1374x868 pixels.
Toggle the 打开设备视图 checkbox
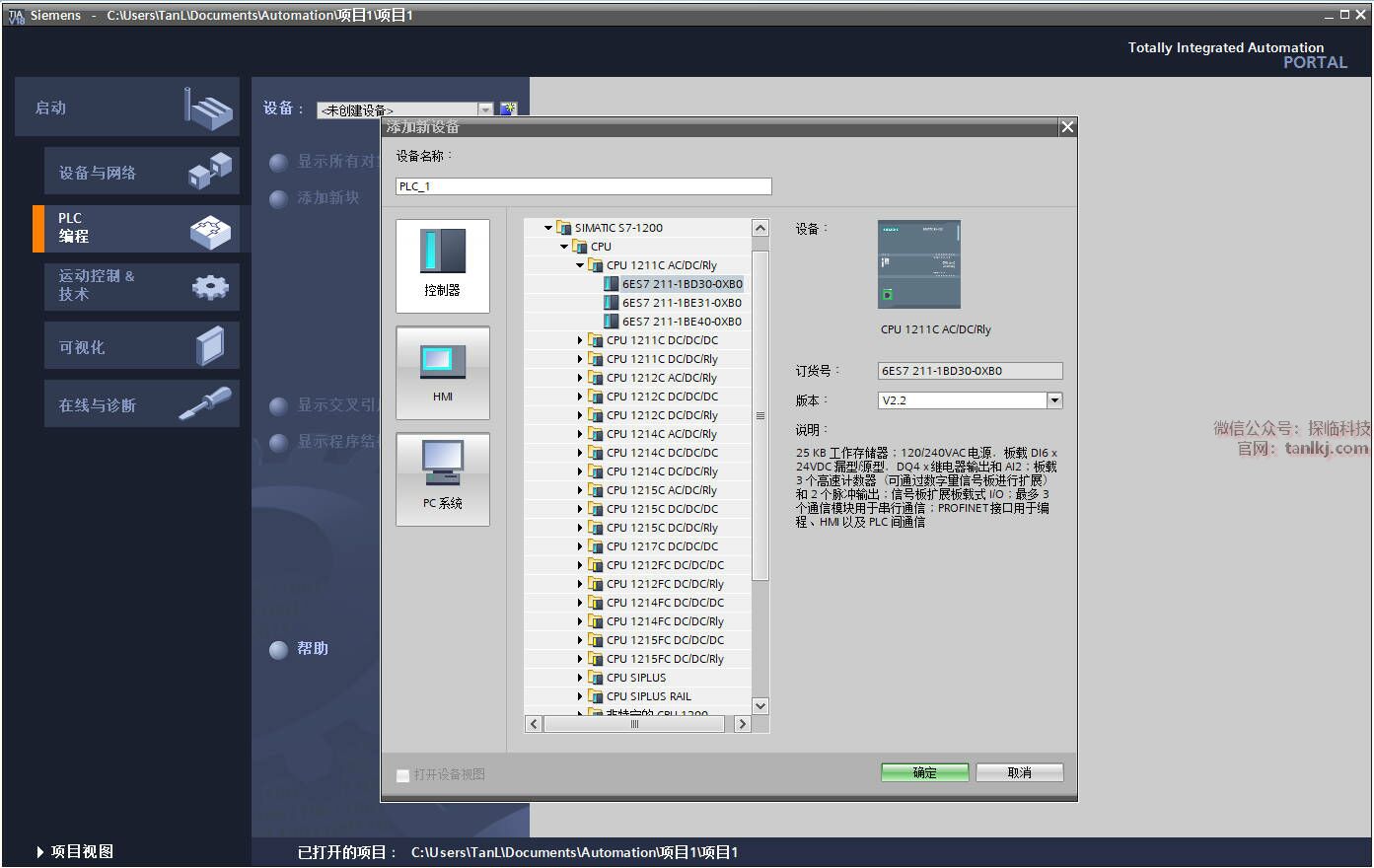coord(402,775)
